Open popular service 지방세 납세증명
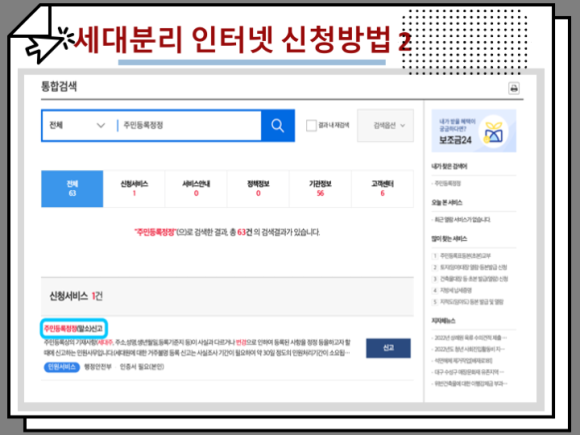Screen dimensions: 580x435 pyautogui.click(x=456, y=290)
